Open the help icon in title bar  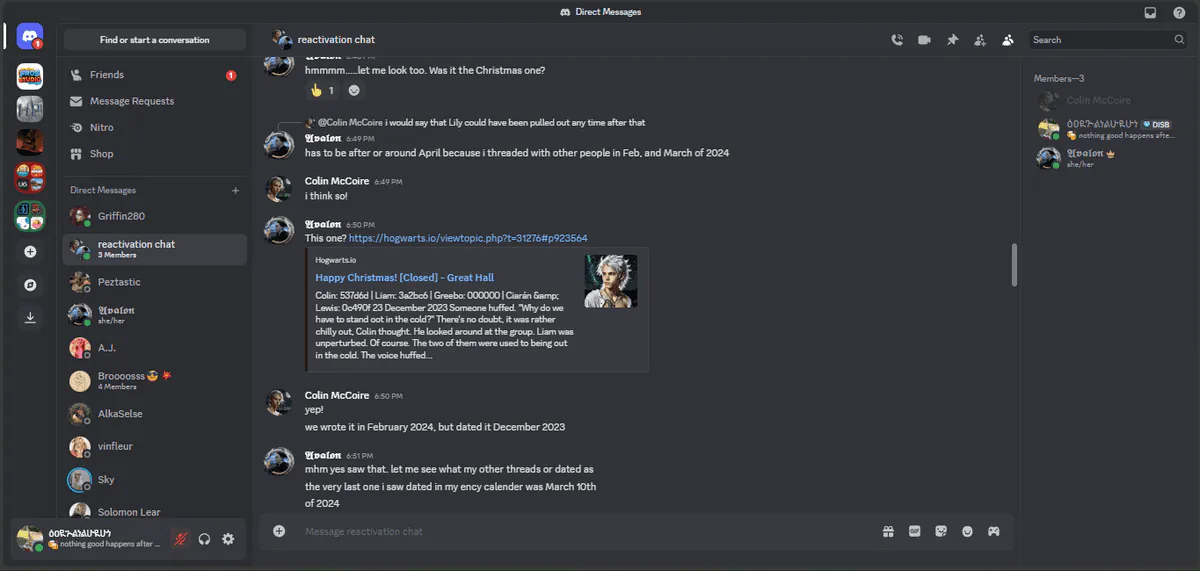[1179, 12]
